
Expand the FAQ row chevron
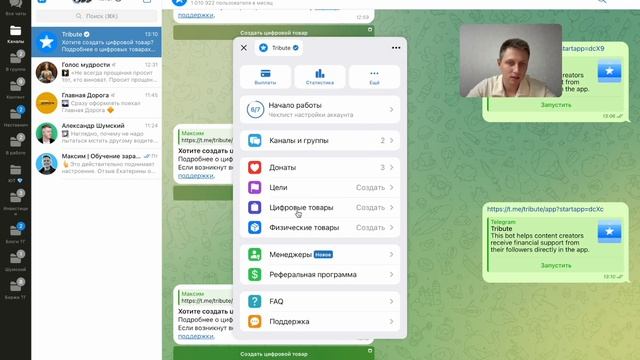(391, 301)
